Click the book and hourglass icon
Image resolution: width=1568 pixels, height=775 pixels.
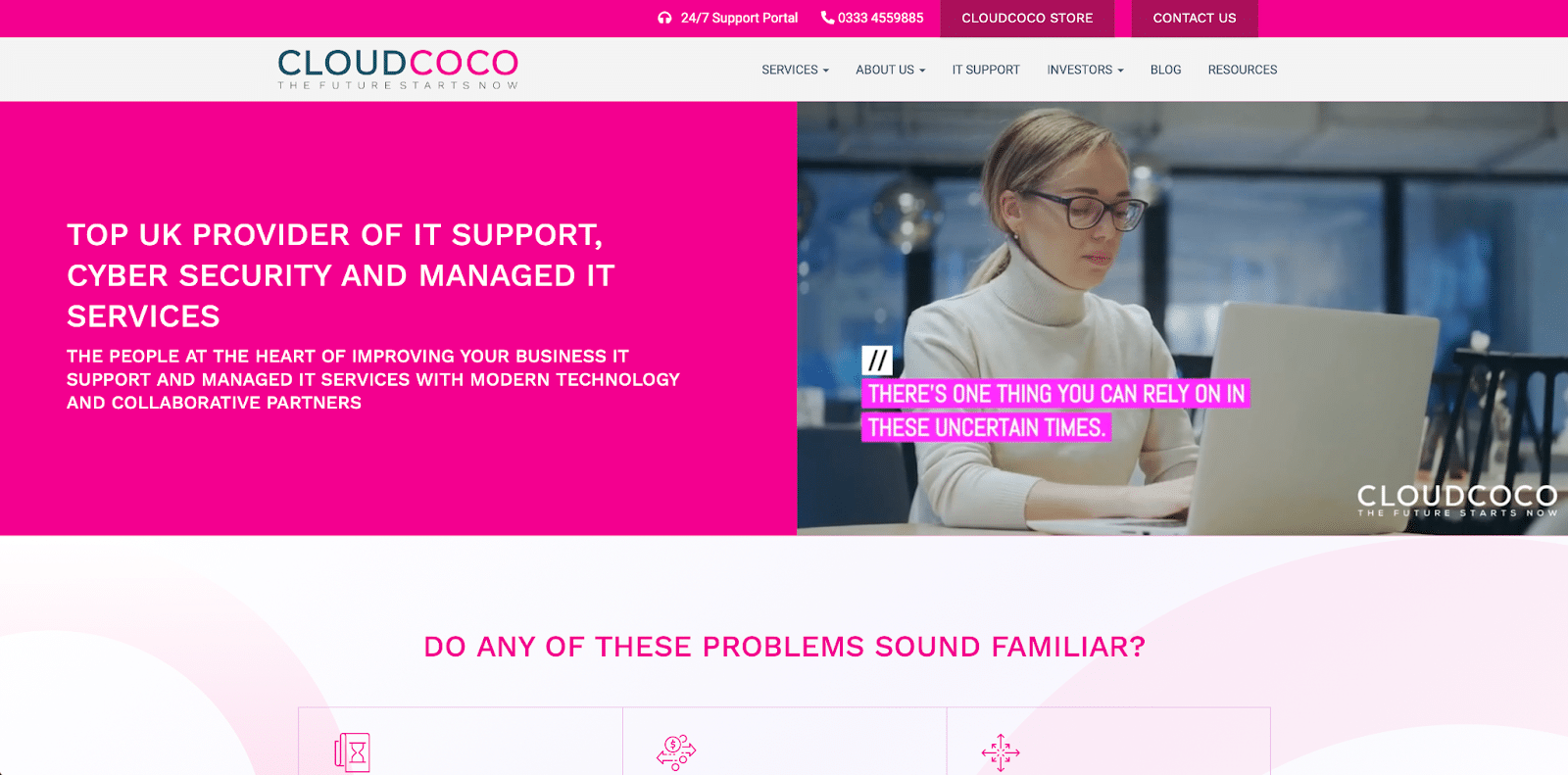(x=352, y=752)
